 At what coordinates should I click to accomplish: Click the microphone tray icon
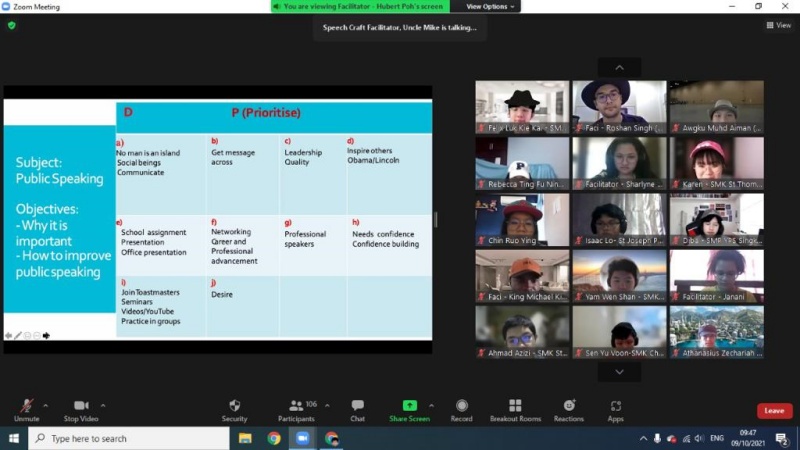pos(657,438)
